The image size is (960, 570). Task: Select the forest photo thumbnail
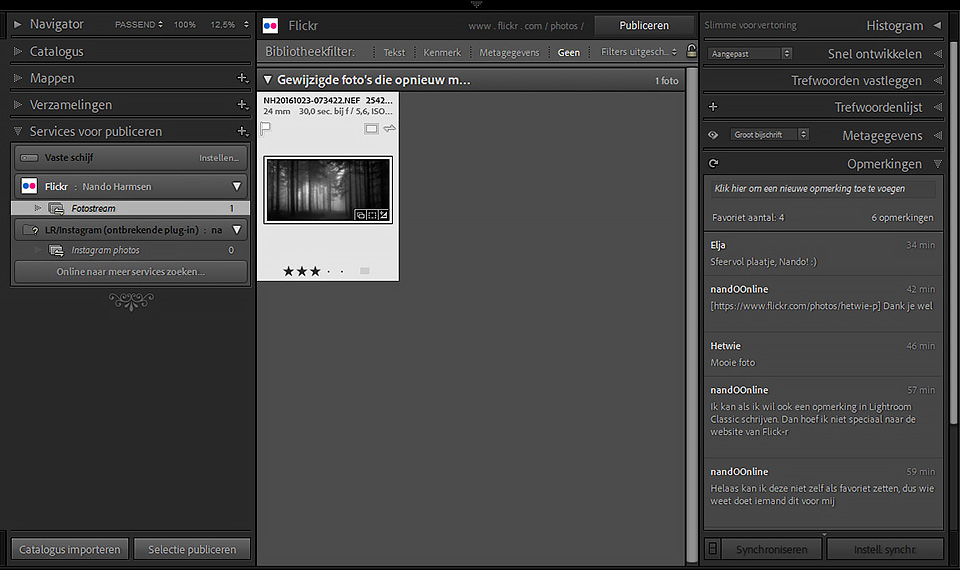tap(328, 189)
